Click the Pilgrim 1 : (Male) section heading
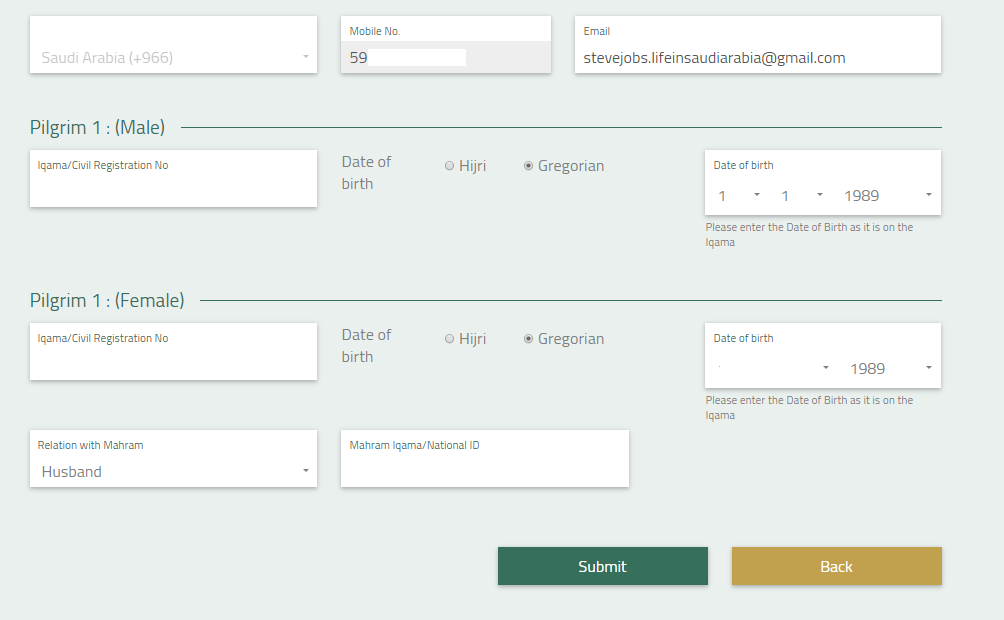 click(98, 127)
